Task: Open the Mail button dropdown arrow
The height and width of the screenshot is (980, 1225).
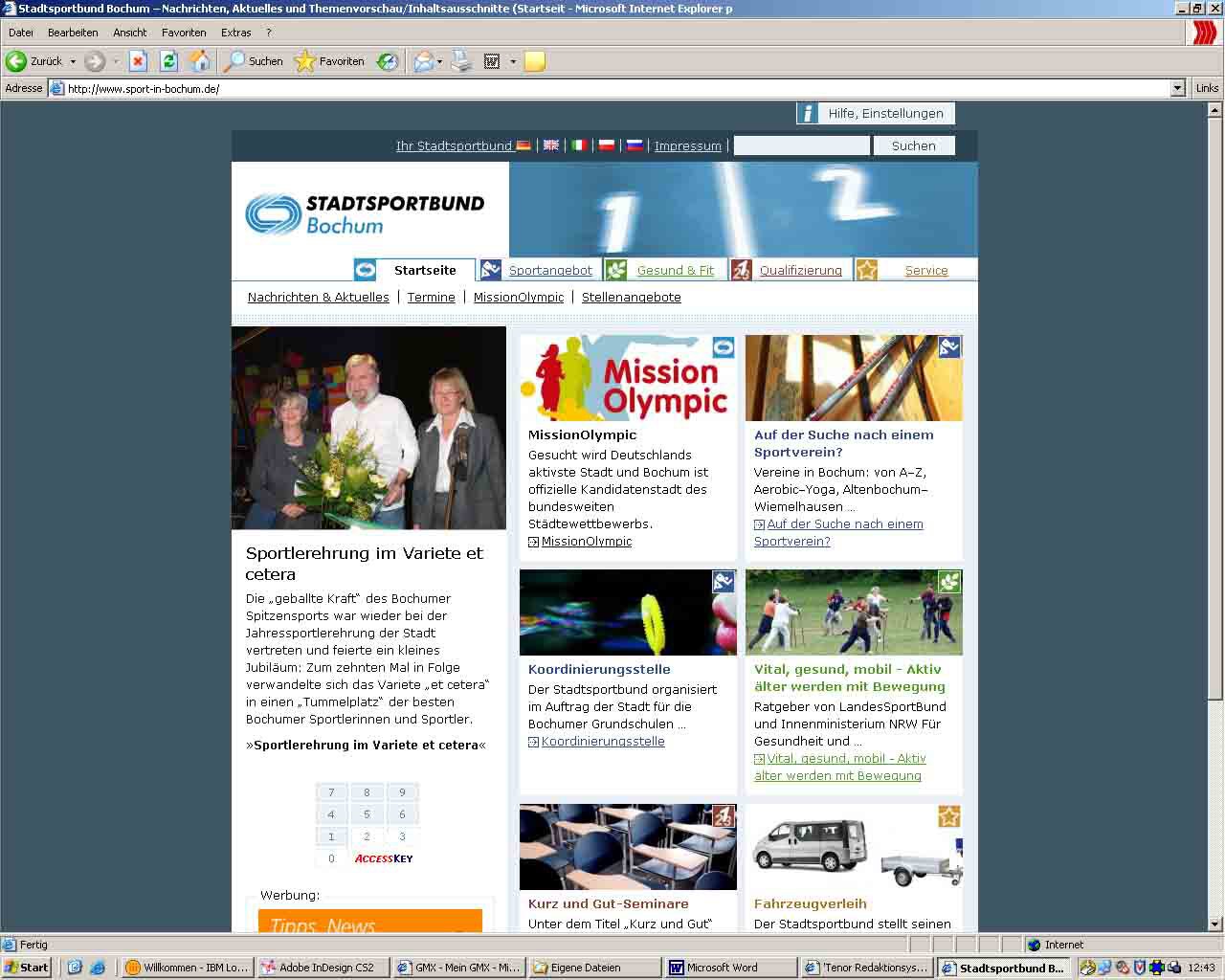Action: [439, 61]
